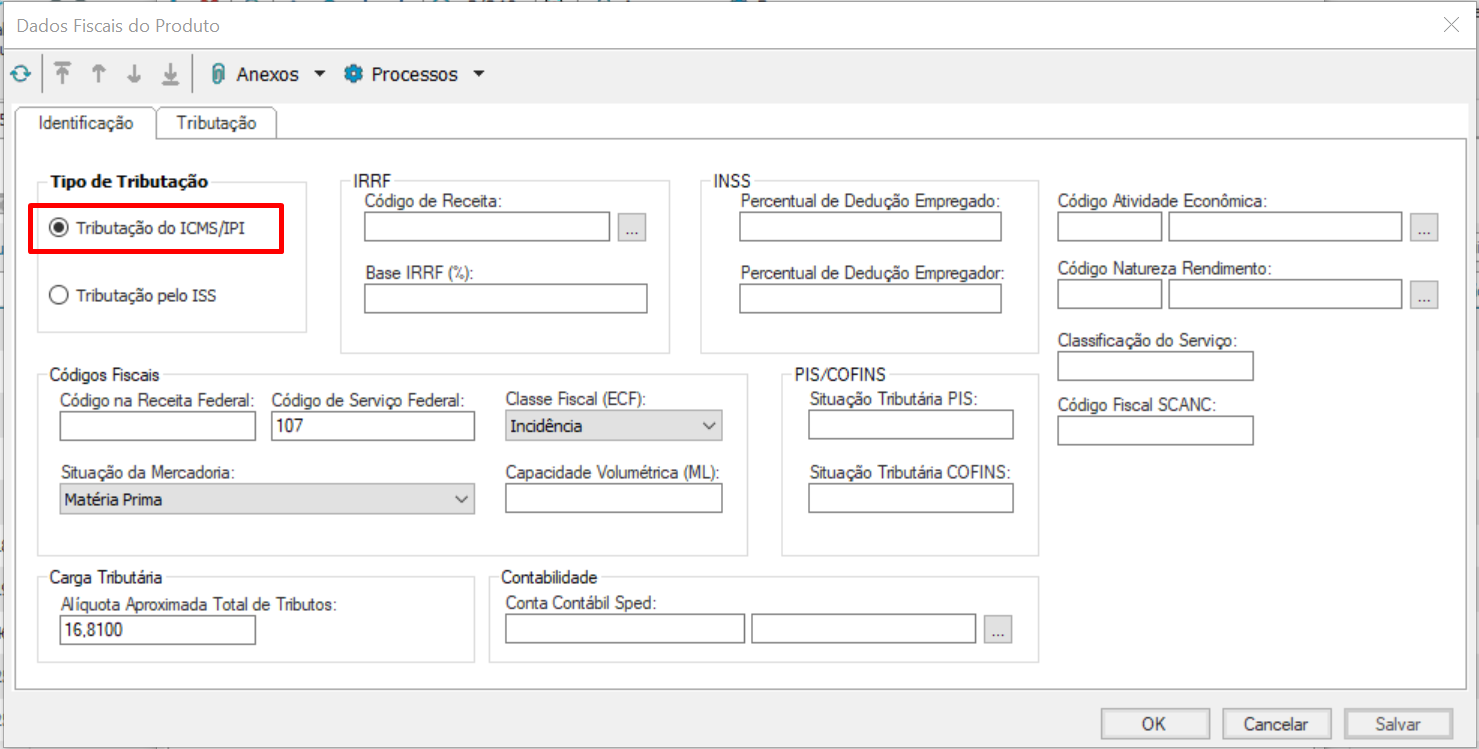Click the Percentual de Dedução Empregador field
Viewport: 1479px width, 749px height.
(870, 298)
